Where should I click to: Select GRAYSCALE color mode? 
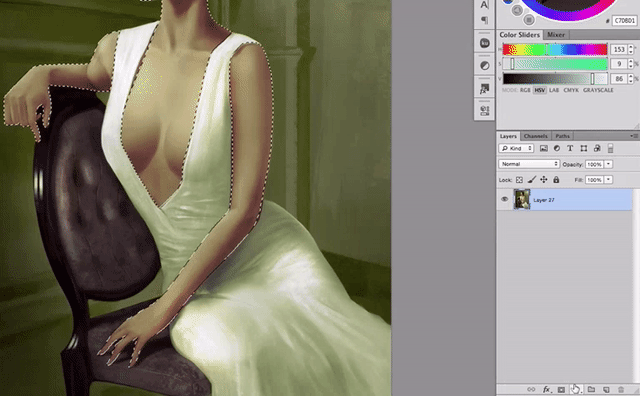click(x=598, y=90)
